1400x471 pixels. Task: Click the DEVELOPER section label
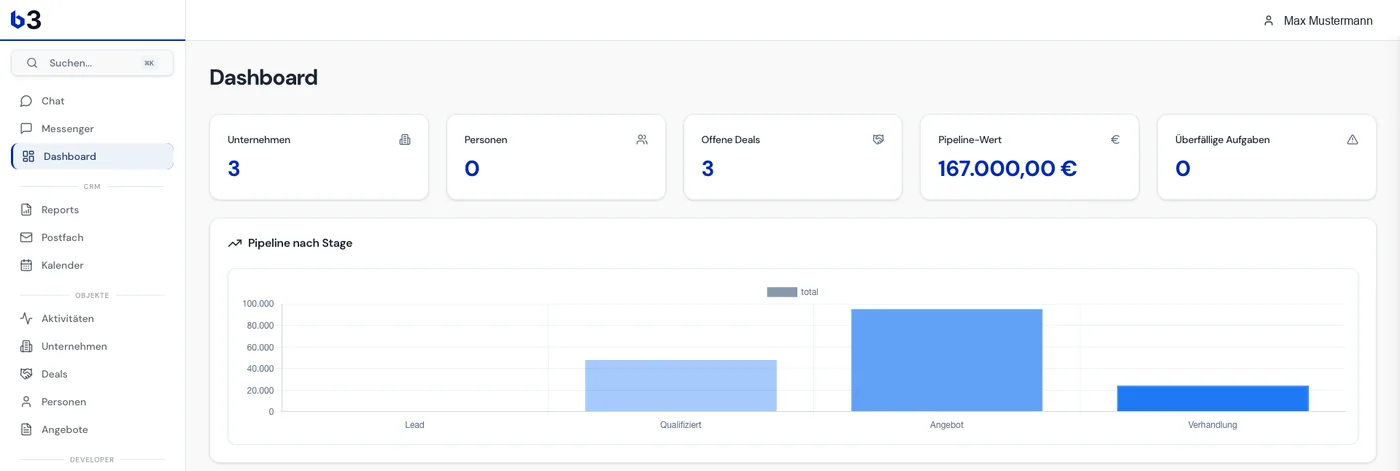pos(92,460)
